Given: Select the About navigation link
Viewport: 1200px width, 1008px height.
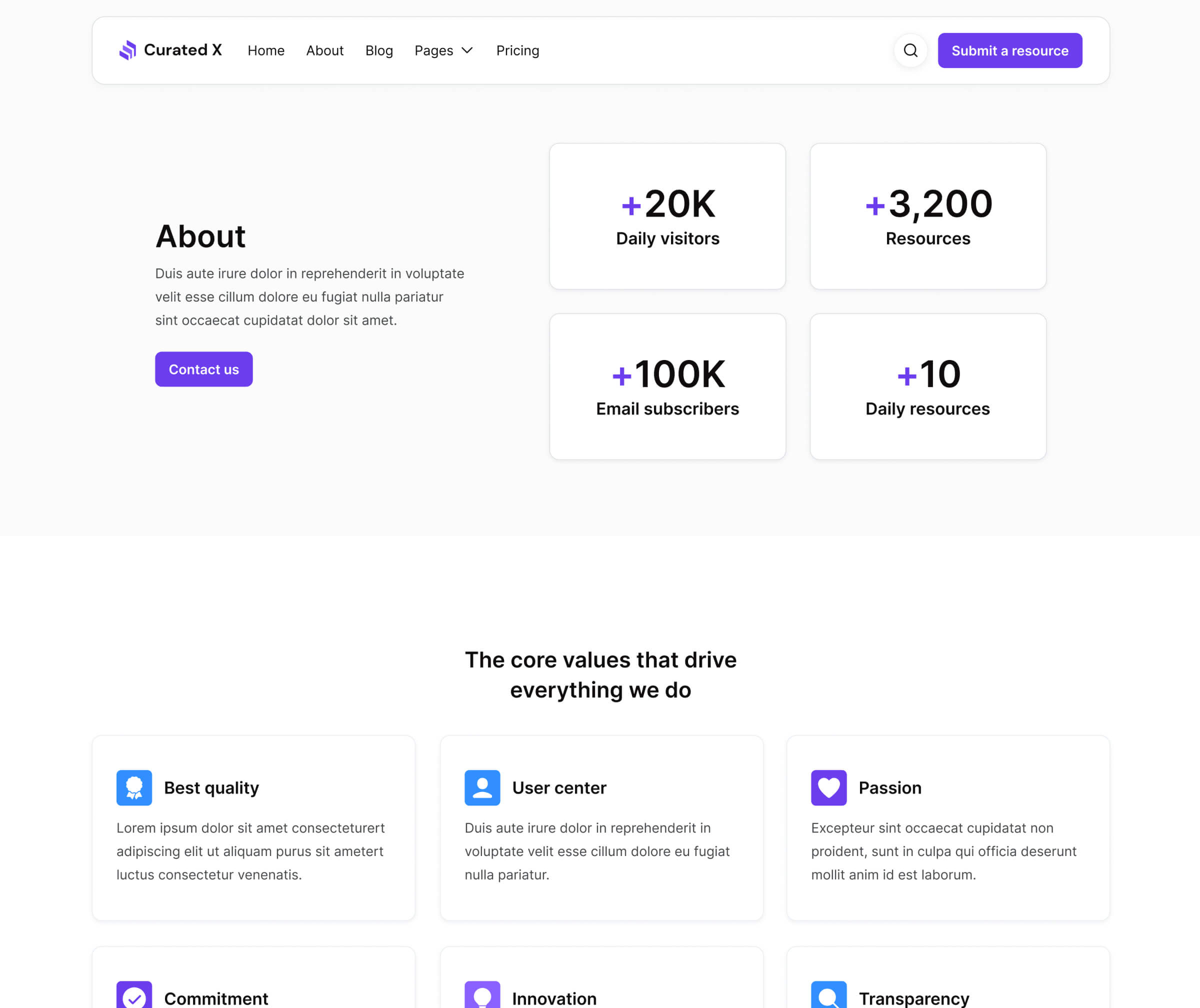Looking at the screenshot, I should (x=324, y=50).
